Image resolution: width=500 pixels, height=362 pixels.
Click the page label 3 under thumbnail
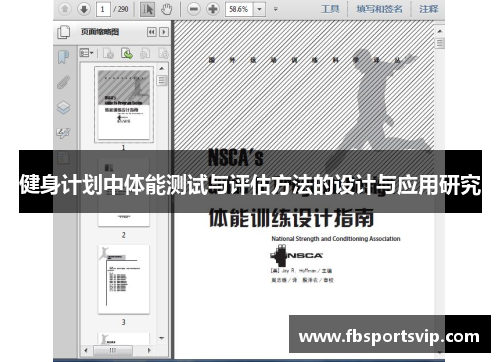pos(124,322)
